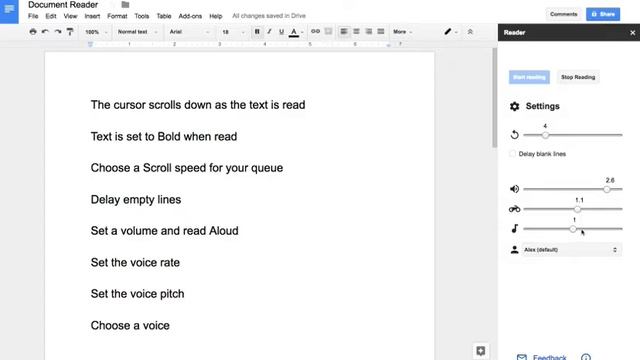This screenshot has width=640, height=360.
Task: Open the Normal text style dropdown
Action: click(137, 32)
